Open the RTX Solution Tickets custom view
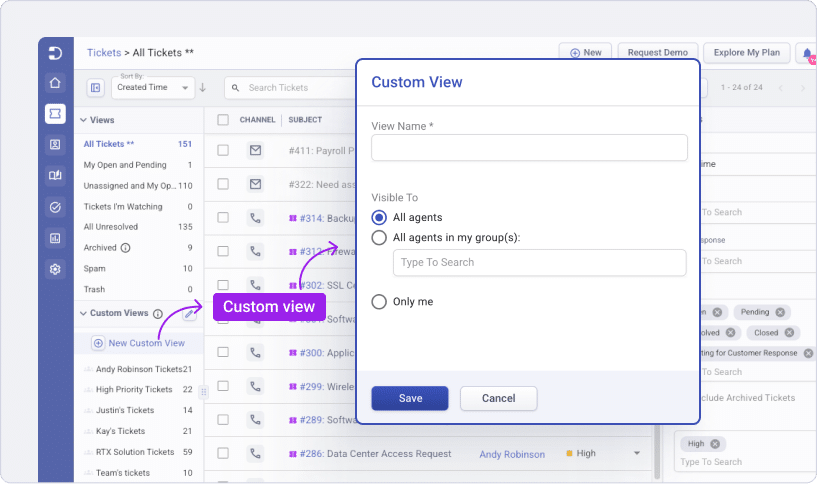 click(x=138, y=452)
